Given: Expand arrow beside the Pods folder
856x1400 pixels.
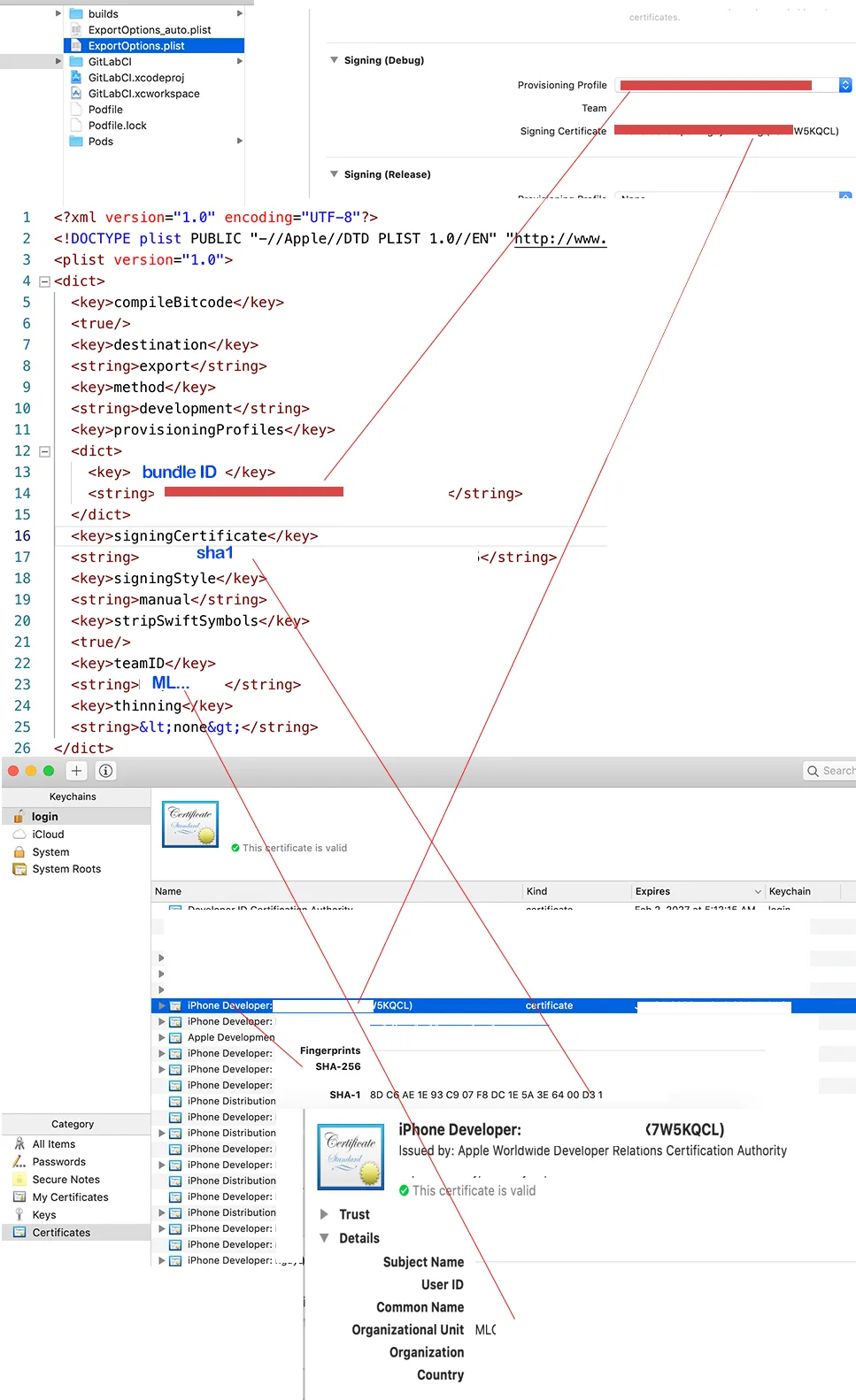Looking at the screenshot, I should click(239, 141).
